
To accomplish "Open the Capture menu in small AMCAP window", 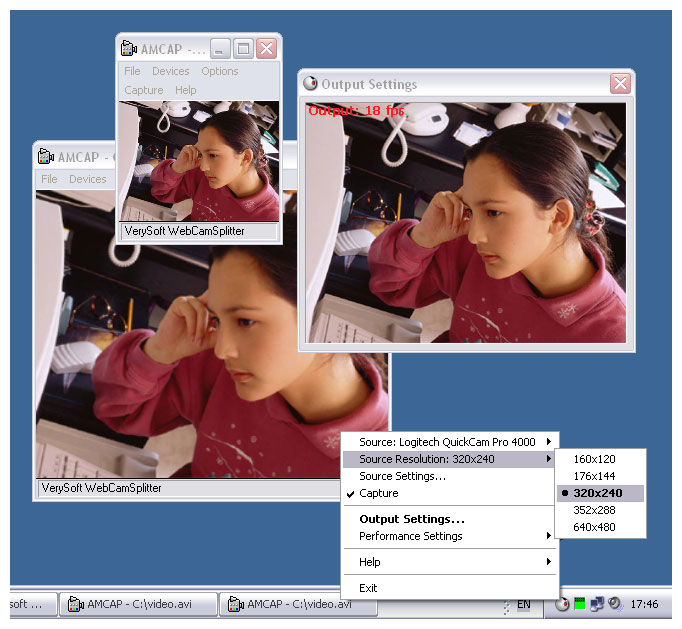I will coord(144,90).
